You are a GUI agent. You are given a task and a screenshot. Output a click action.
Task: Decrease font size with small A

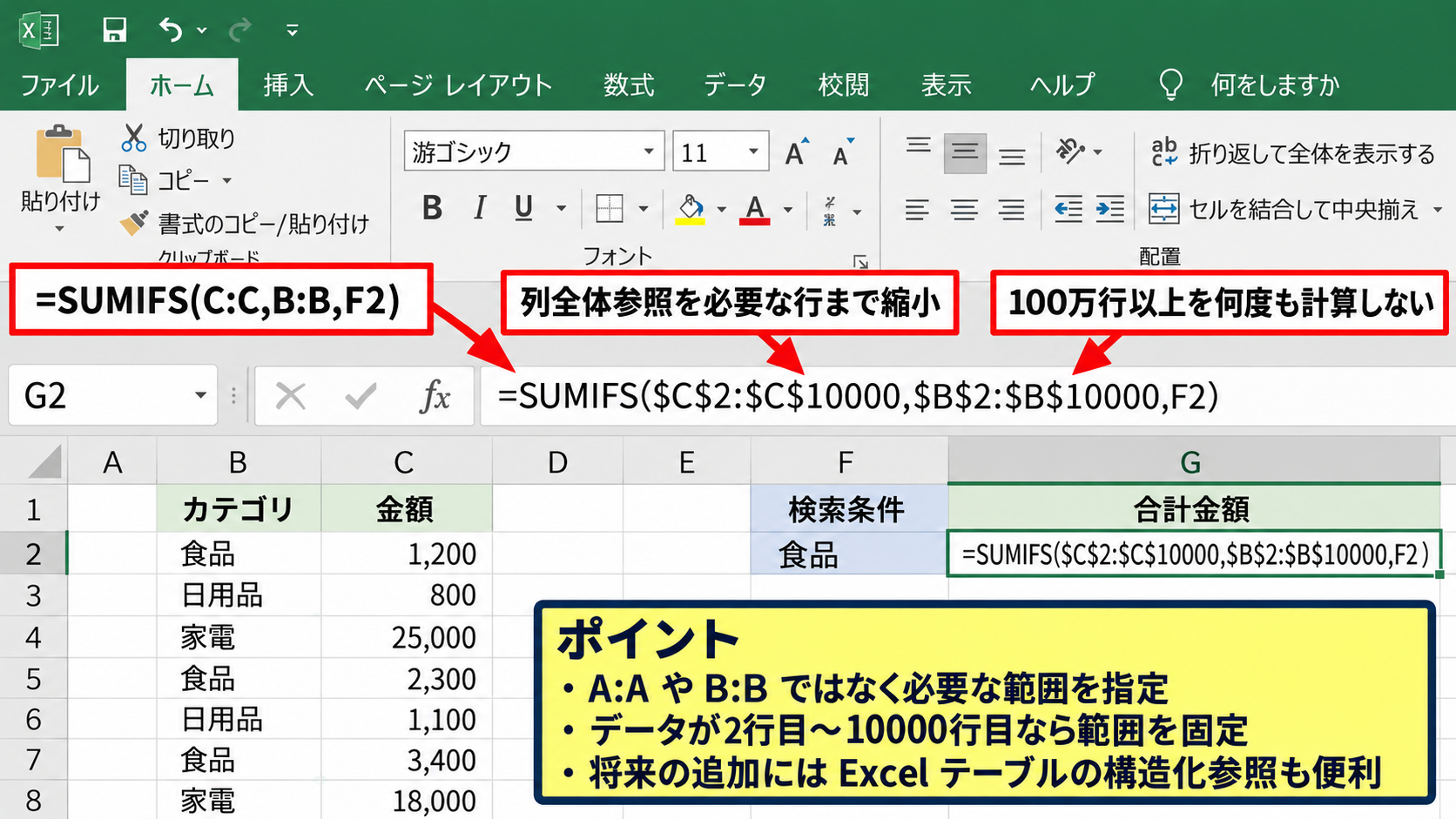[842, 152]
